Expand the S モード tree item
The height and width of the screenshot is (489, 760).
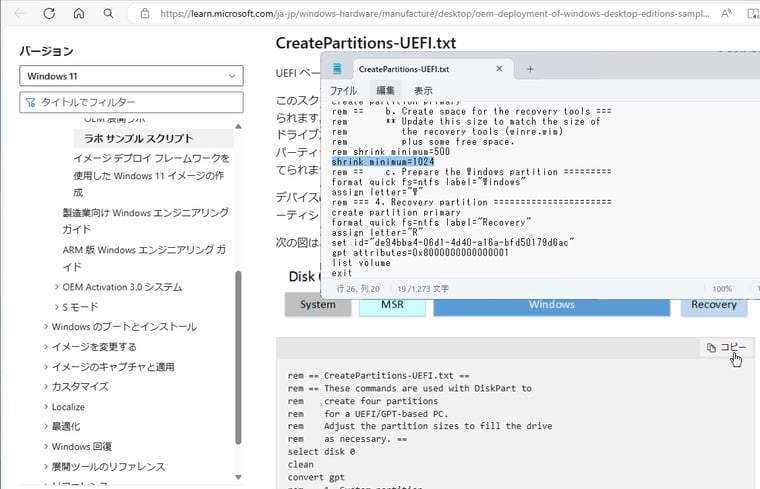click(x=57, y=307)
